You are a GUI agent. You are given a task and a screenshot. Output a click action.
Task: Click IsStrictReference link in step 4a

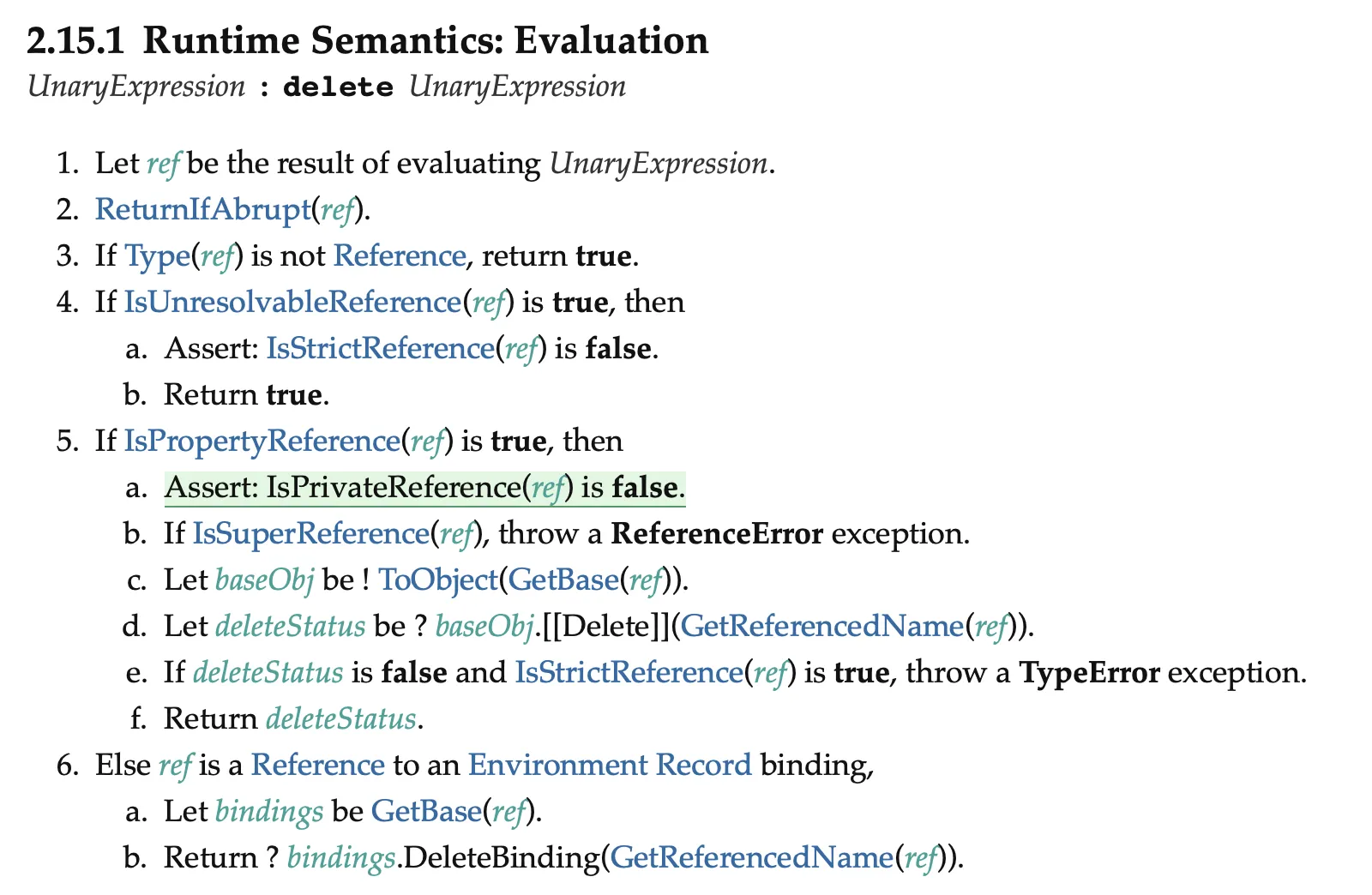(x=381, y=348)
